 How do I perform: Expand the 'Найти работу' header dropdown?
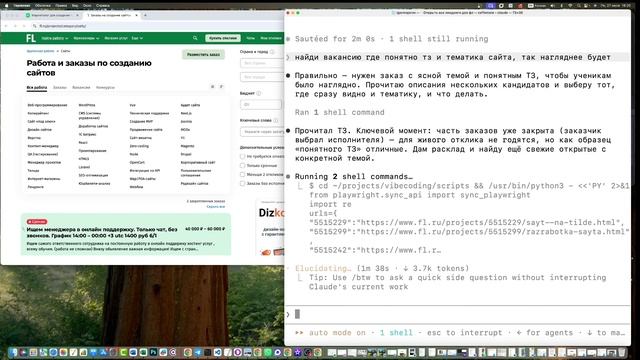(54, 38)
